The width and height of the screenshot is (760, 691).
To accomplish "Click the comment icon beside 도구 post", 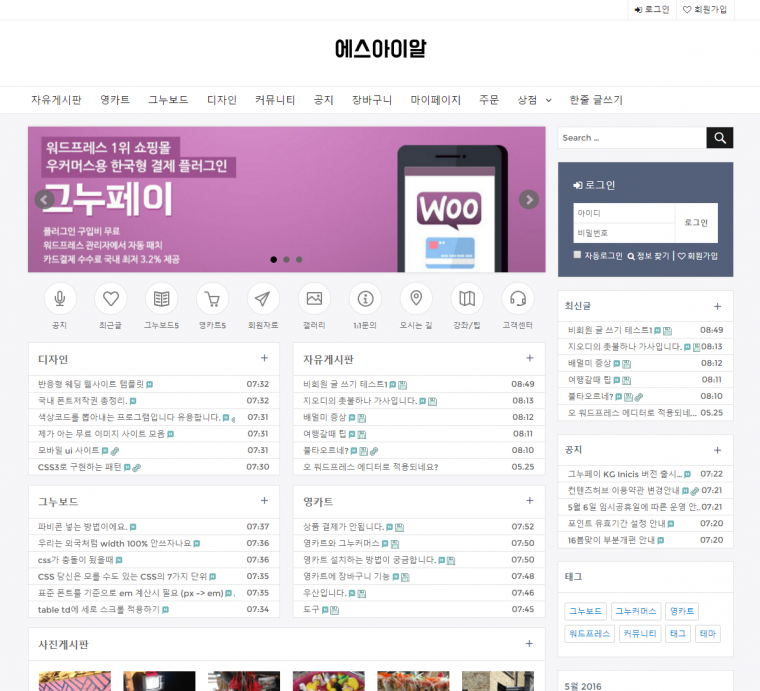I will [325, 610].
